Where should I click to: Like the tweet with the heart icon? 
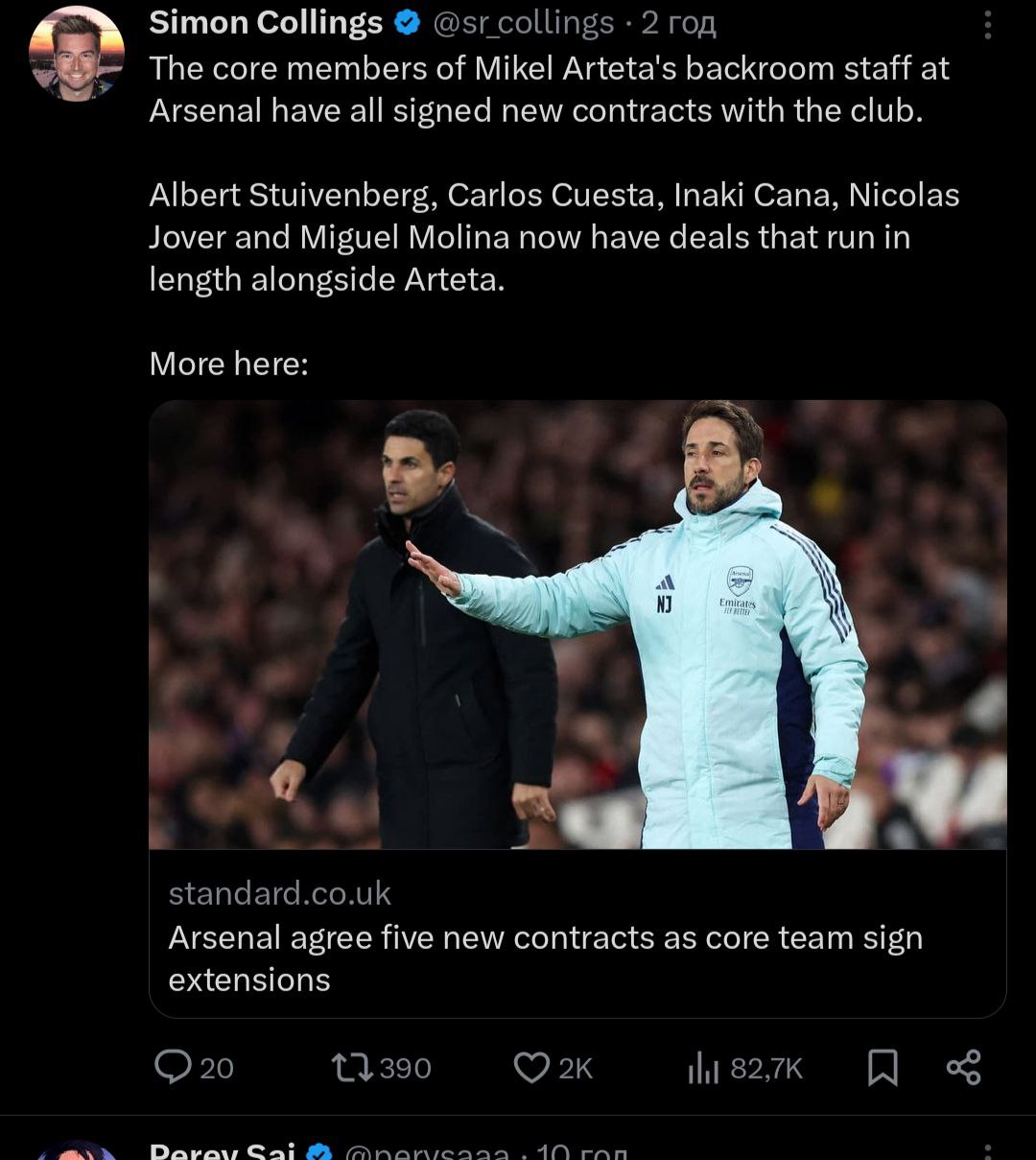530,1067
